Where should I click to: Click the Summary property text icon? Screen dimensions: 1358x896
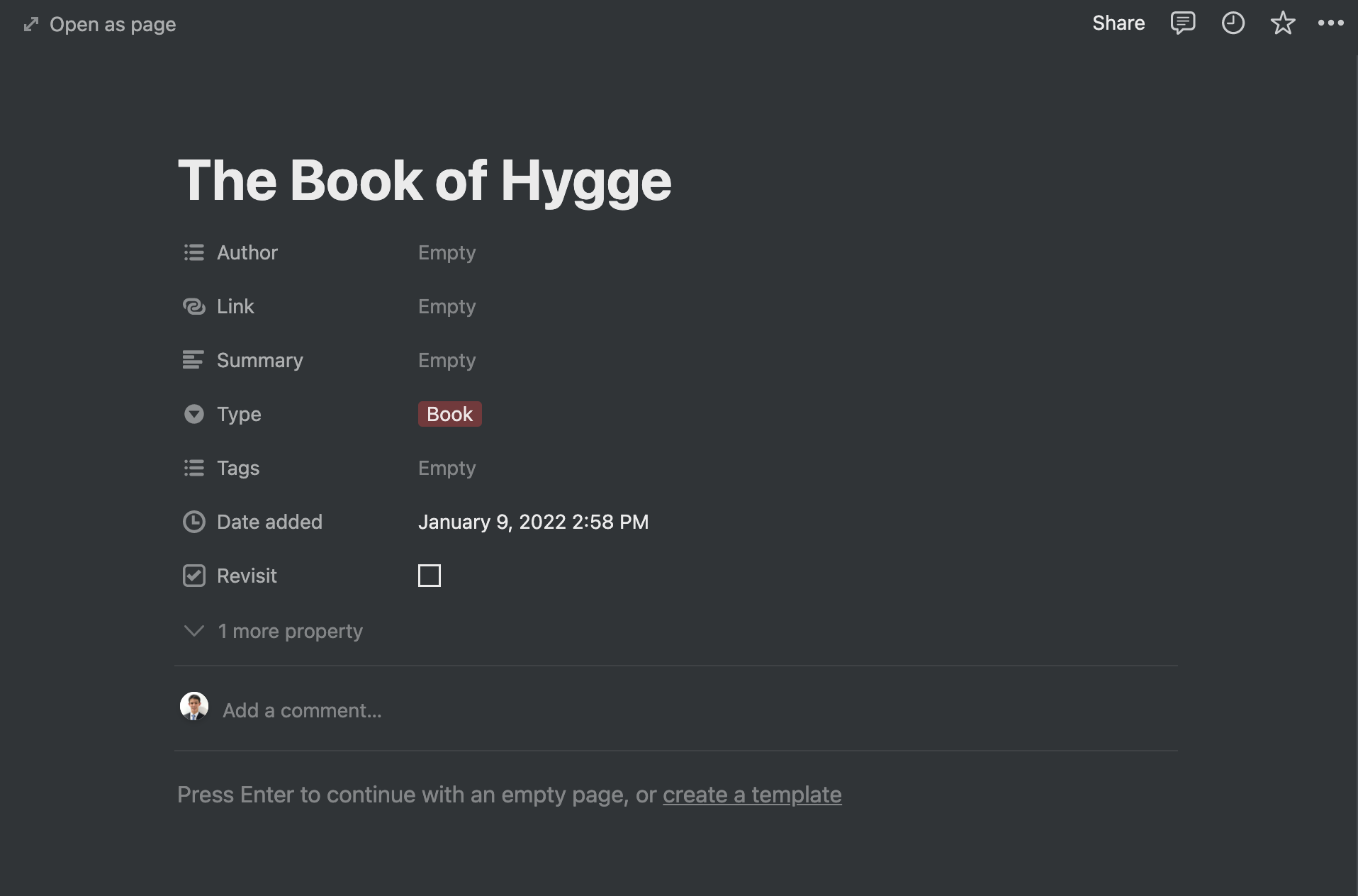193,360
